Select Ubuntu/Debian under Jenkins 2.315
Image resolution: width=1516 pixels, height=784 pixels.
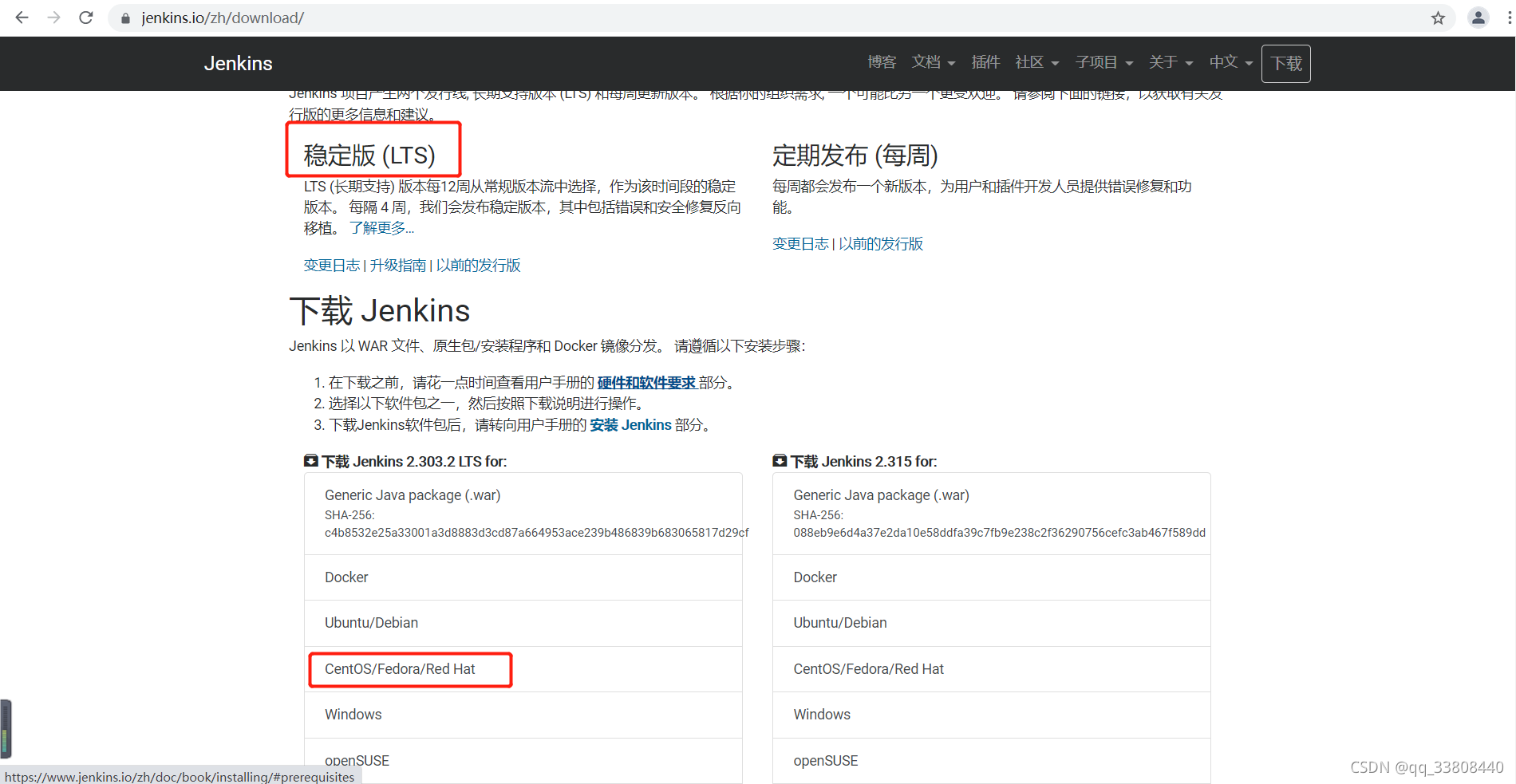click(992, 623)
